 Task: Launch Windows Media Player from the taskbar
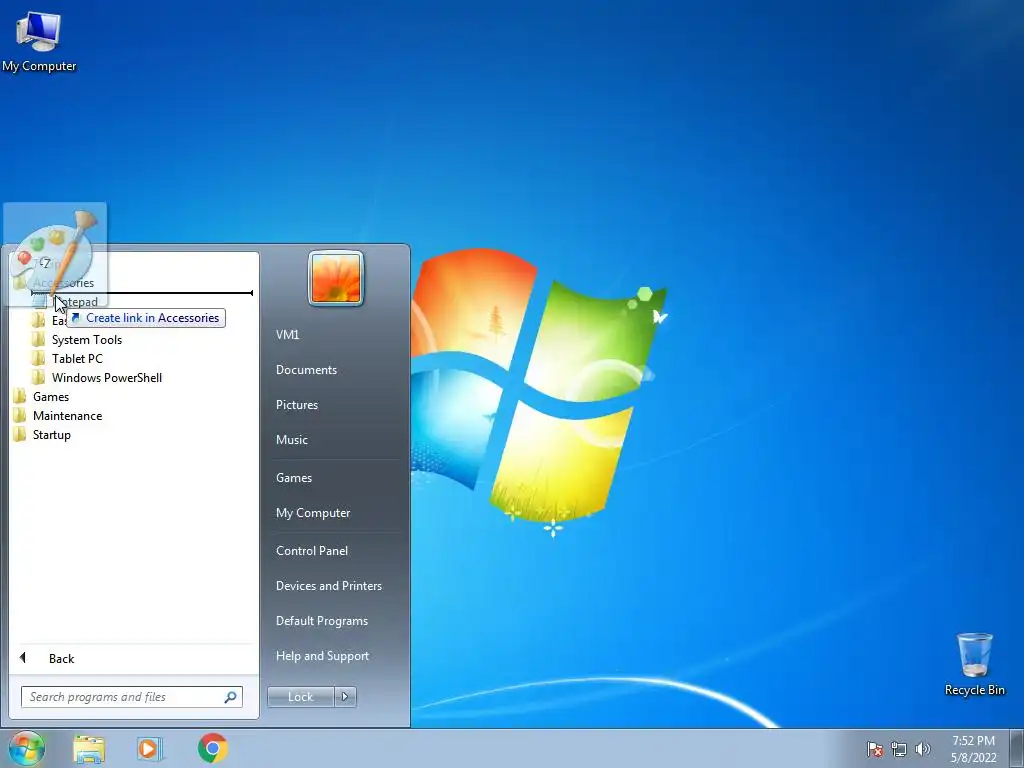pos(149,749)
